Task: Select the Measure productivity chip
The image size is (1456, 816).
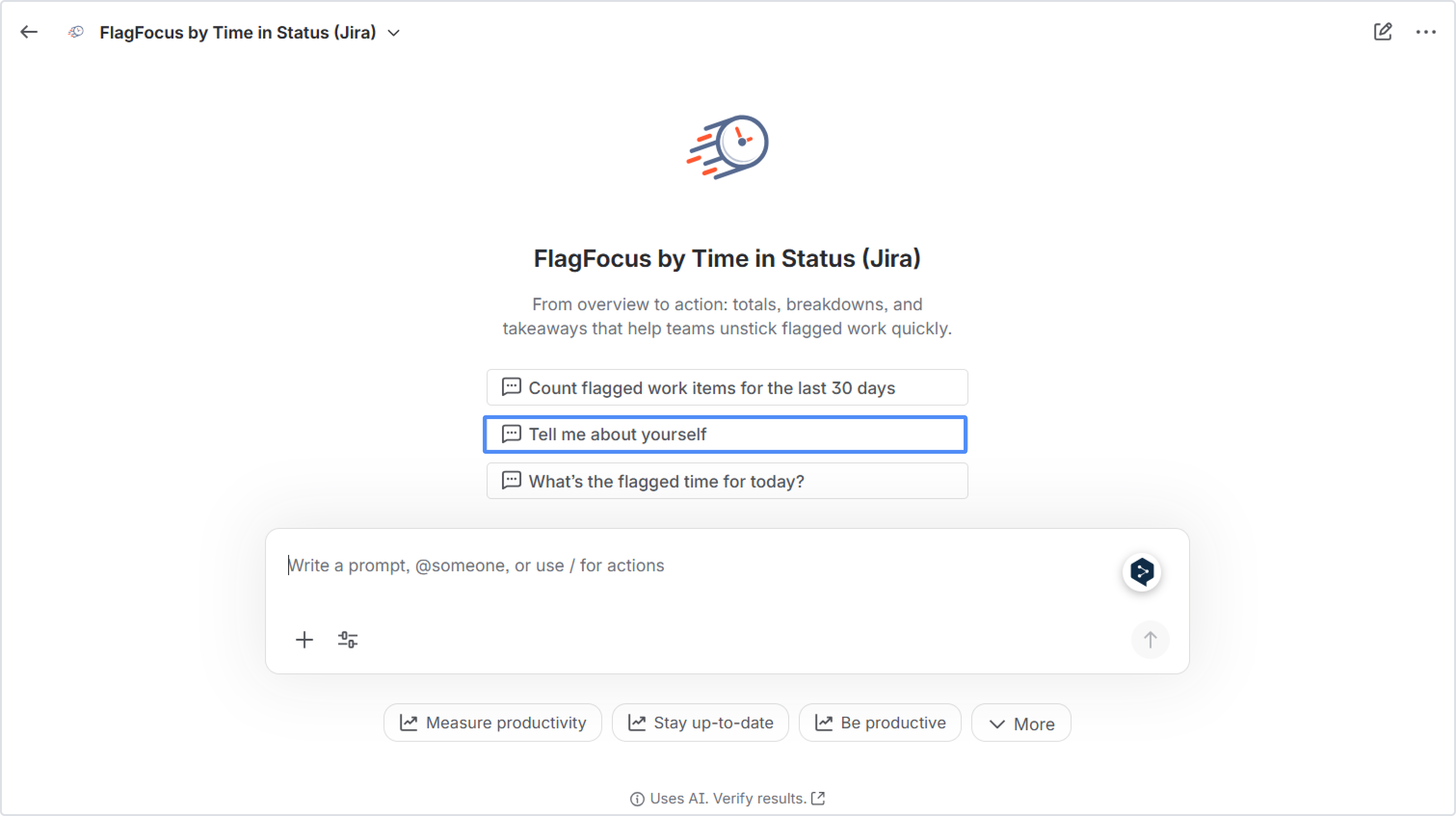Action: pos(493,723)
